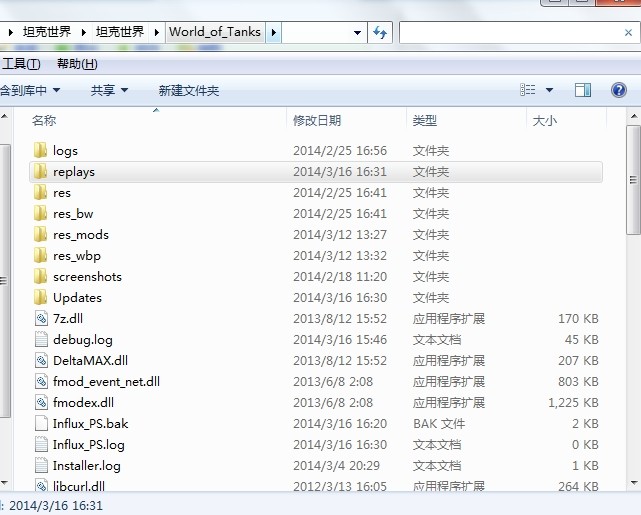Click the date 2014/2/18 11:20
641x515 pixels.
point(340,277)
